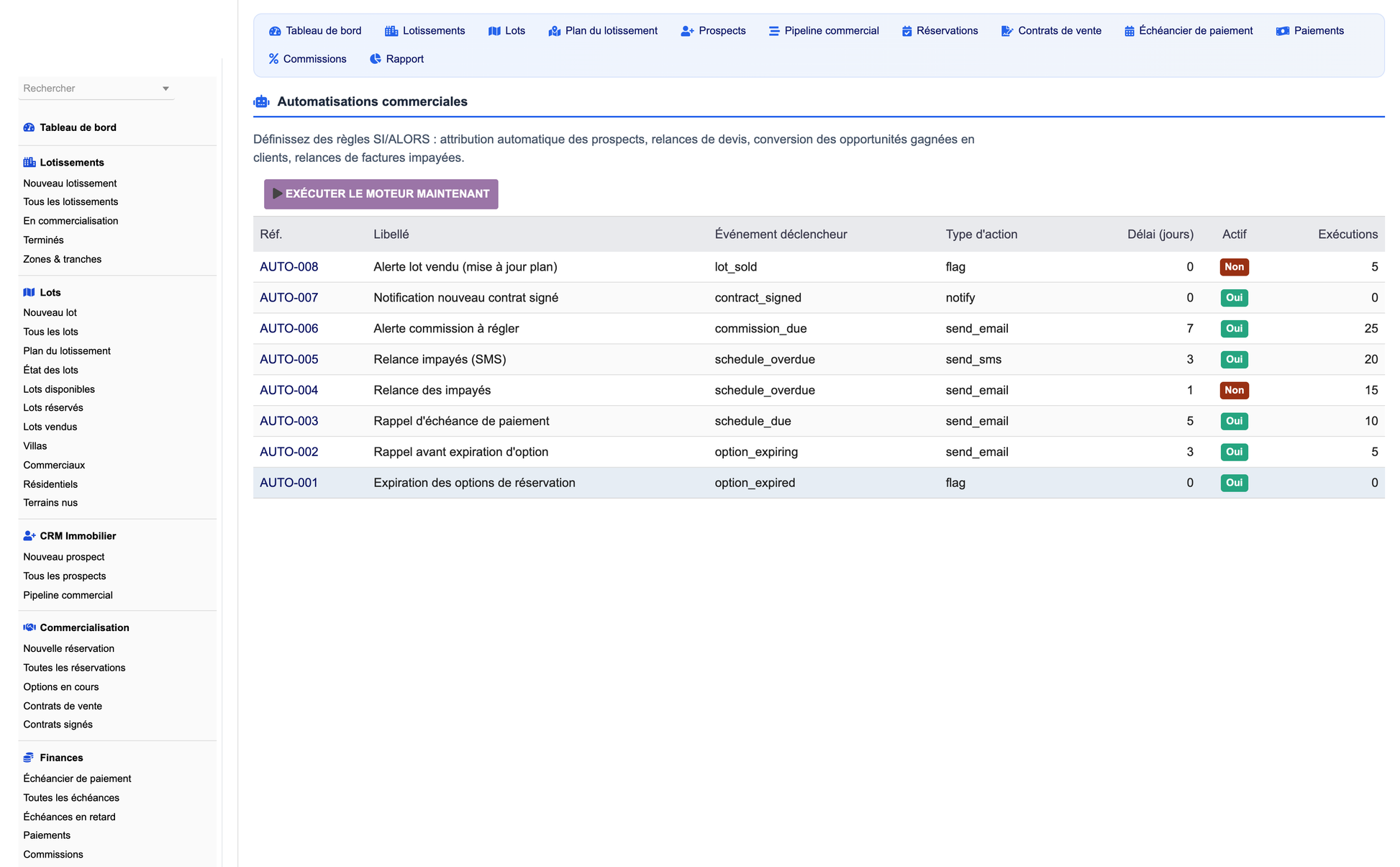Run EXÉCUTER LE MOTEUR MAINTENANT button
Viewport: 1400px width, 867px height.
pos(381,194)
